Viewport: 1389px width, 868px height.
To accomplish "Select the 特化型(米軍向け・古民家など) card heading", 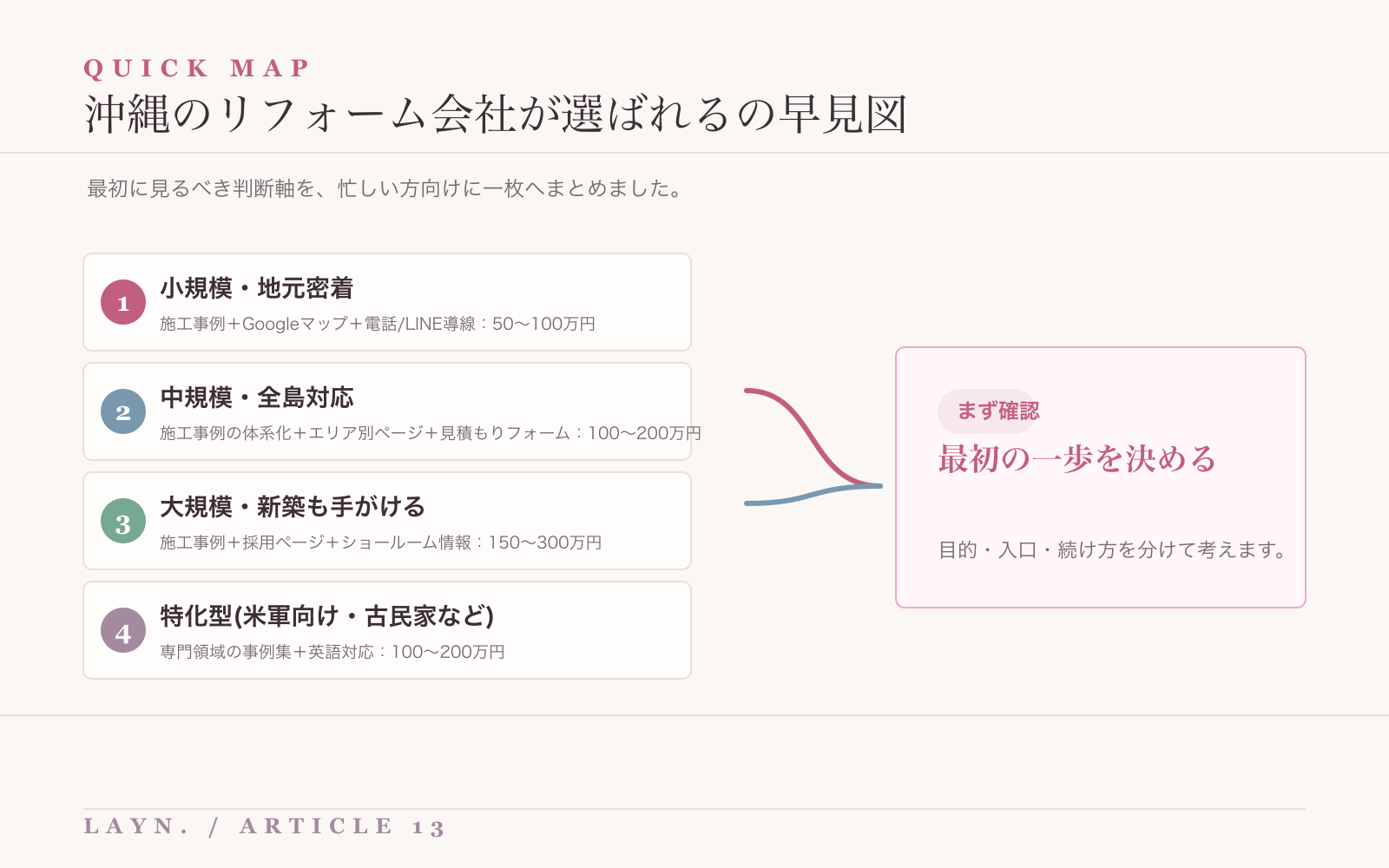I will tap(327, 616).
